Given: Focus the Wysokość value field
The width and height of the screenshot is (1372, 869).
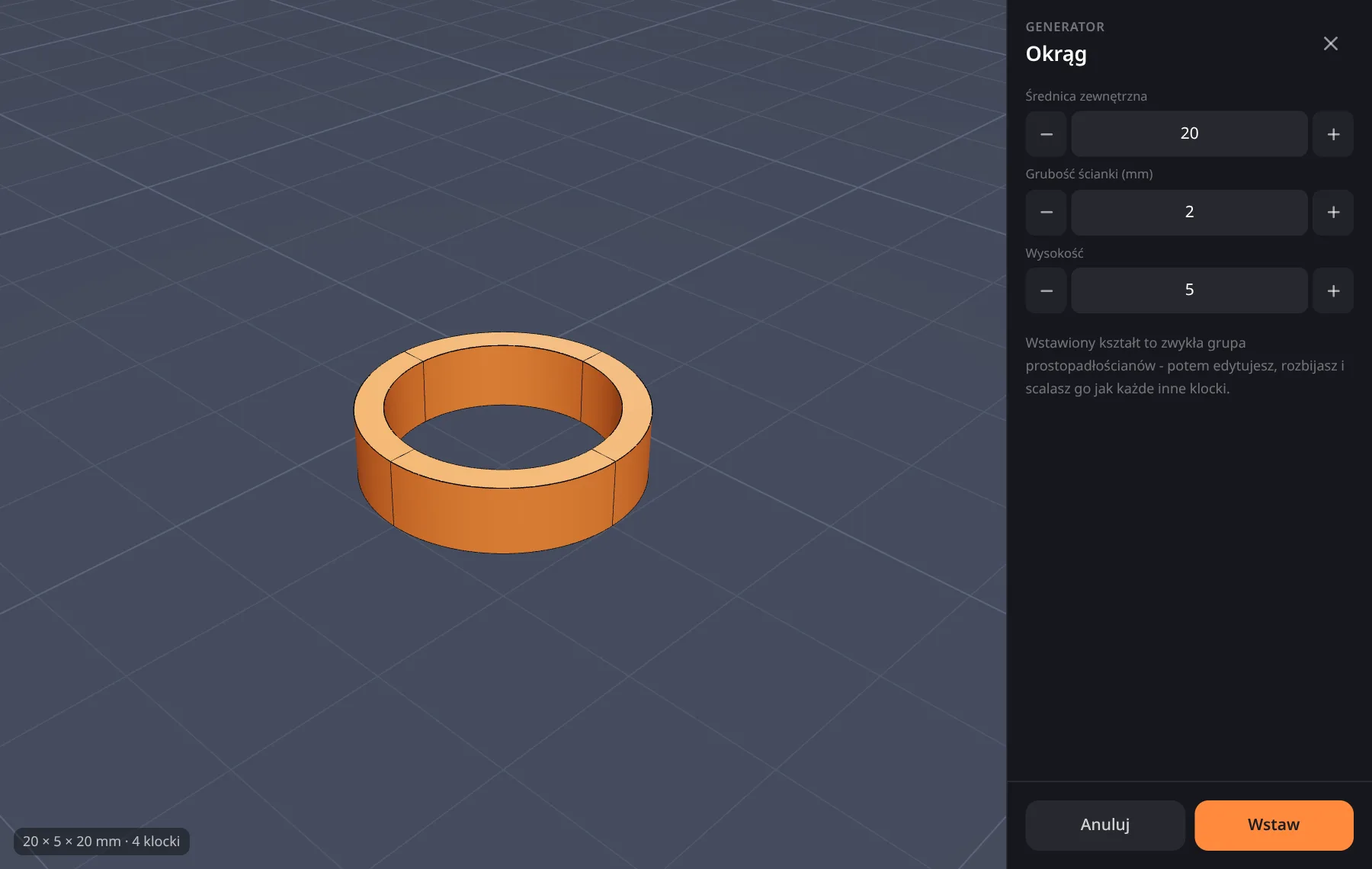Looking at the screenshot, I should coord(1189,290).
